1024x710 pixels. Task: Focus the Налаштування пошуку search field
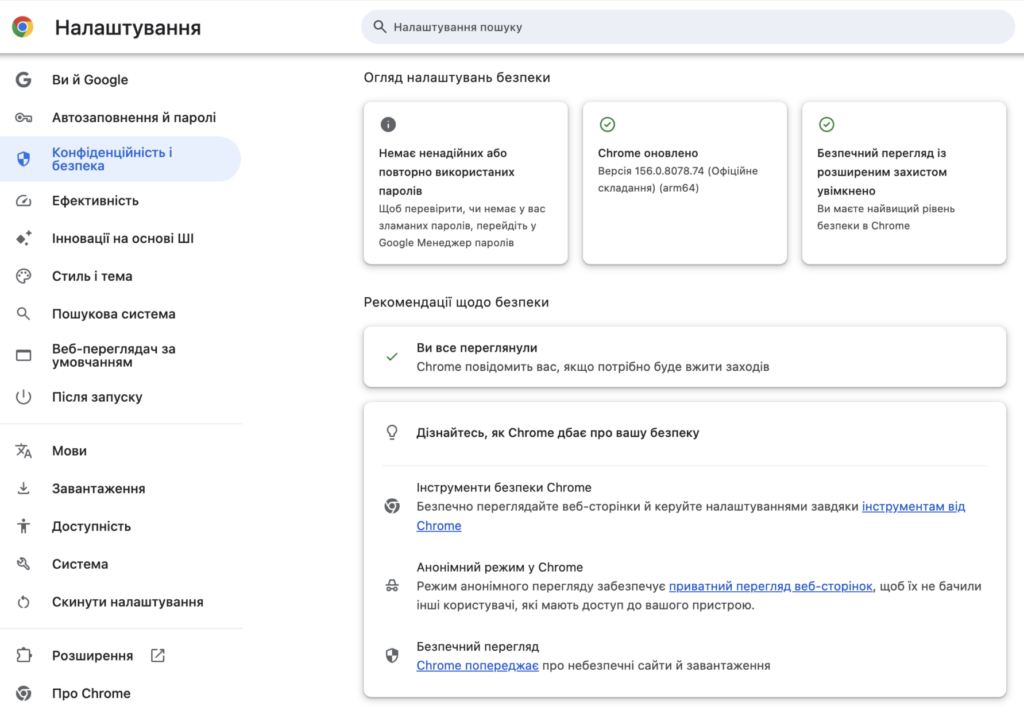point(688,27)
